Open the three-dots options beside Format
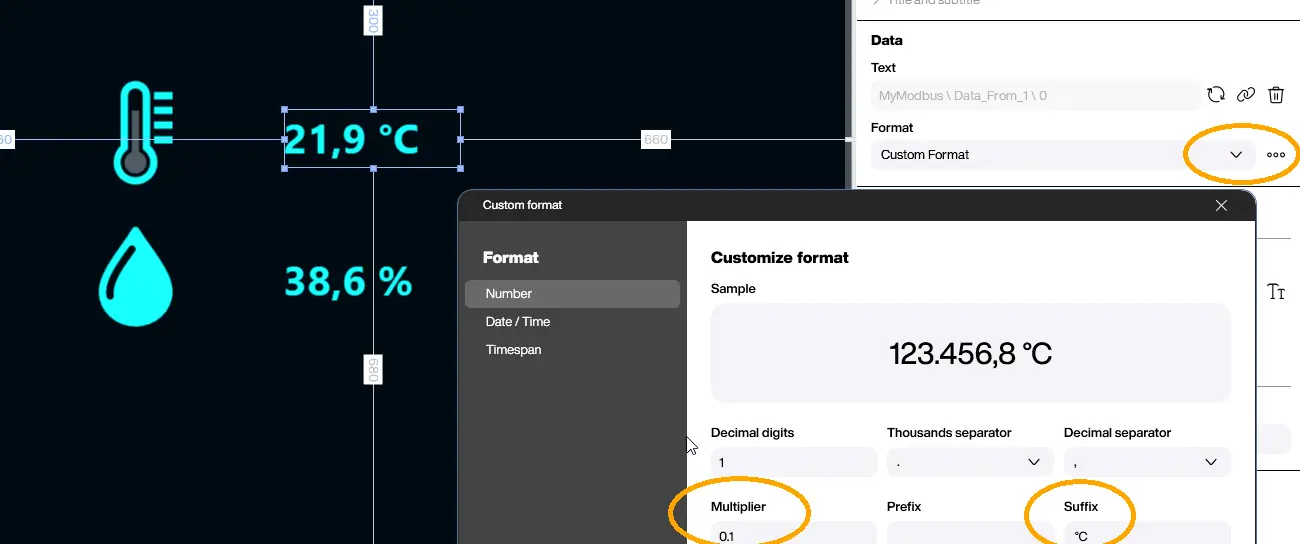The image size is (1300, 544). click(1276, 155)
